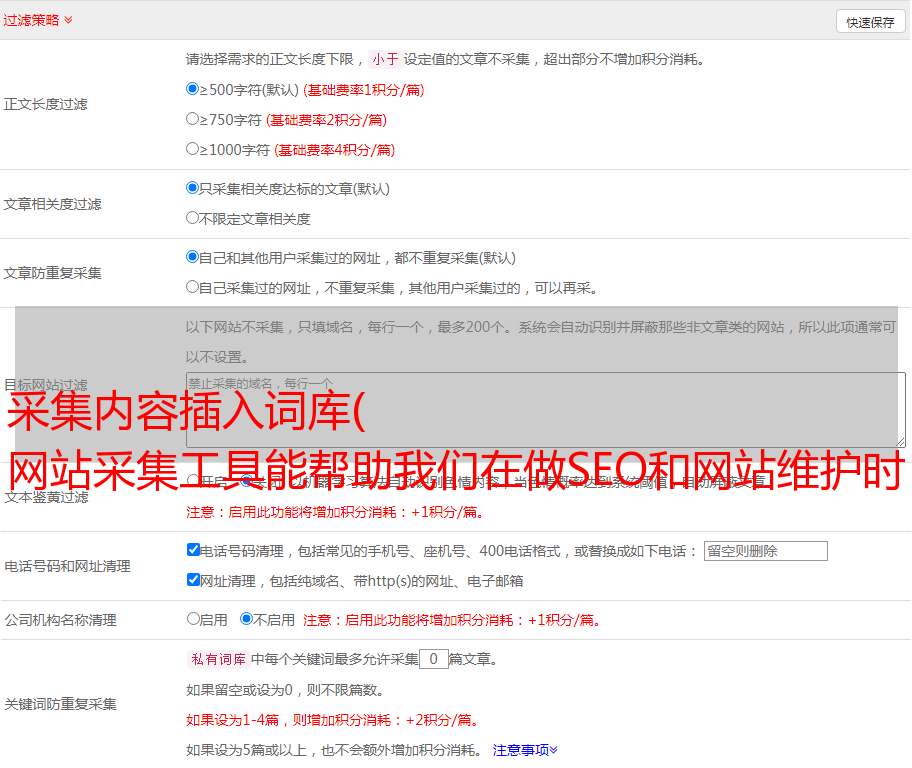Click the article count field showing 0
The image size is (912, 768).
[x=433, y=659]
